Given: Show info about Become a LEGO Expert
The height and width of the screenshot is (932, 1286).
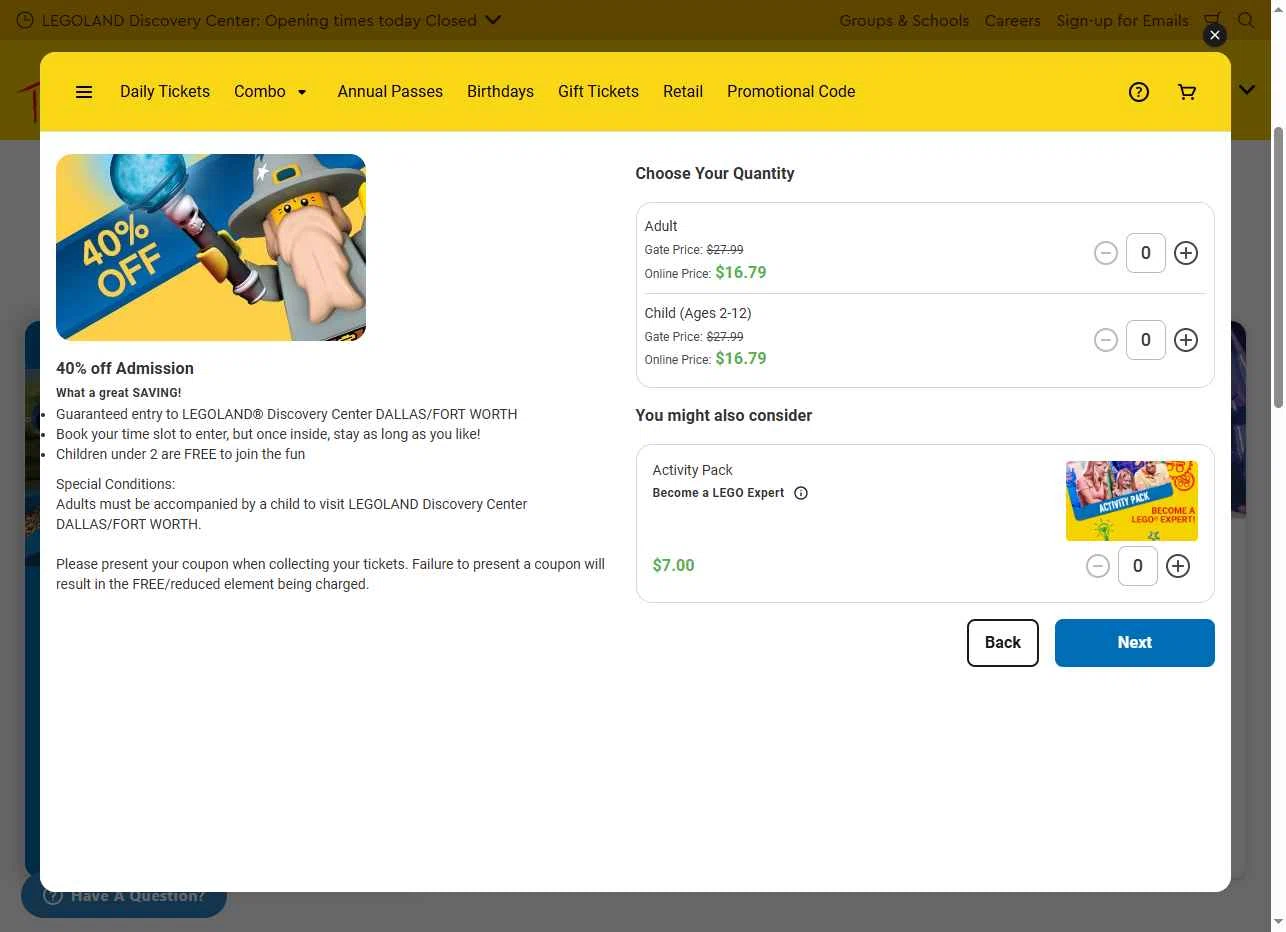Looking at the screenshot, I should point(801,493).
